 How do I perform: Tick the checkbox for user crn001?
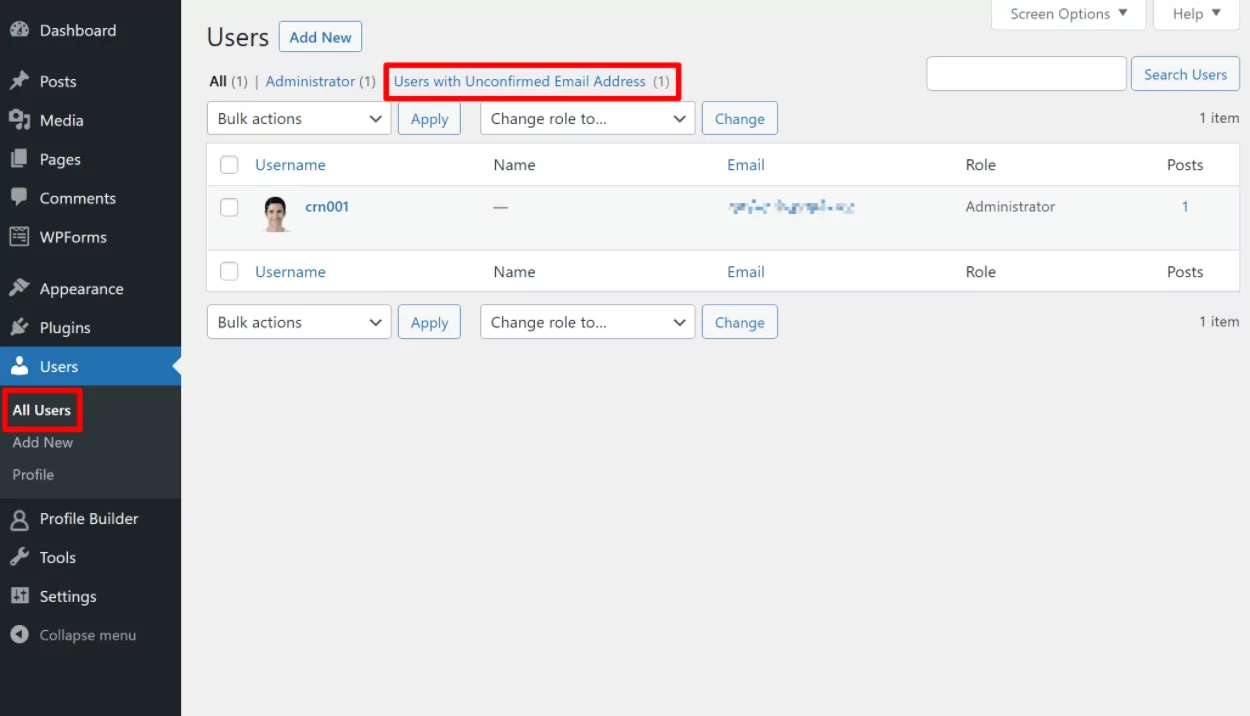pos(230,207)
